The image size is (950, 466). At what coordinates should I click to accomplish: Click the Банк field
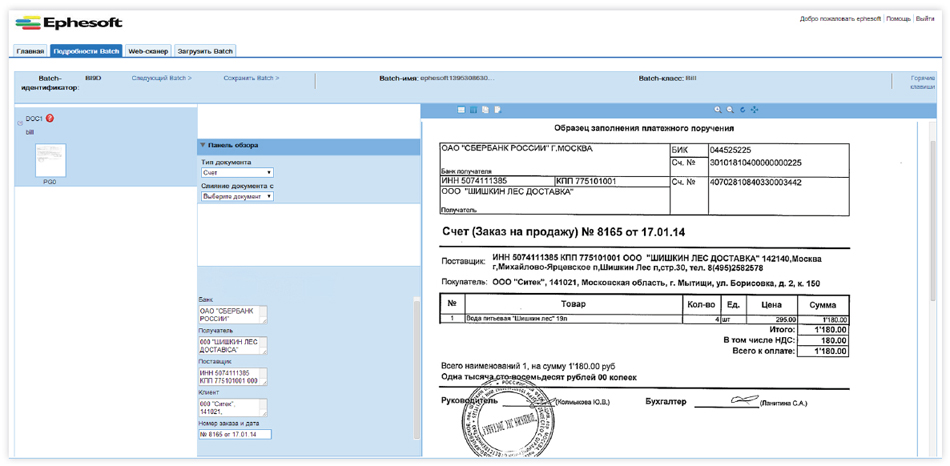(x=233, y=315)
